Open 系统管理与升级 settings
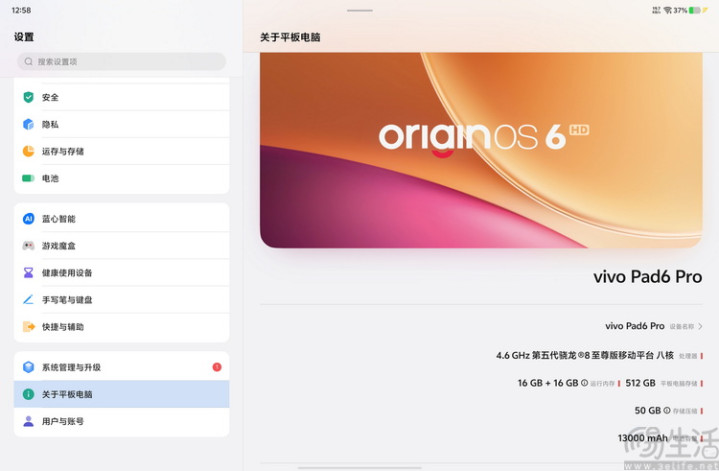This screenshot has height=471, width=719. pyautogui.click(x=122, y=366)
